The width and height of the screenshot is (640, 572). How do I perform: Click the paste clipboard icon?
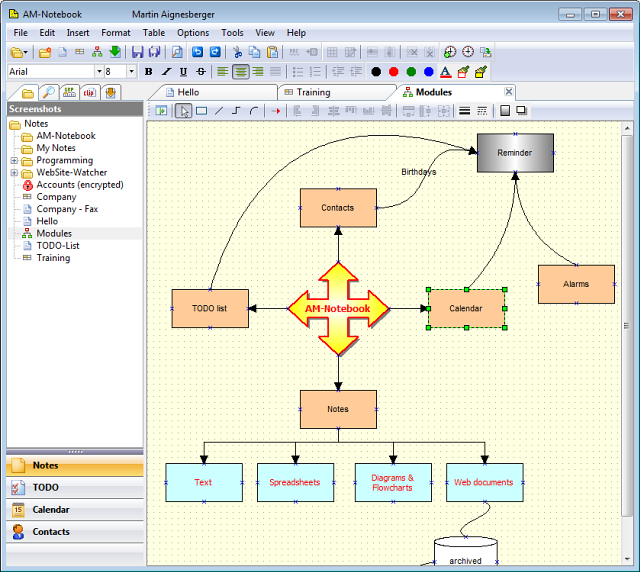click(272, 52)
